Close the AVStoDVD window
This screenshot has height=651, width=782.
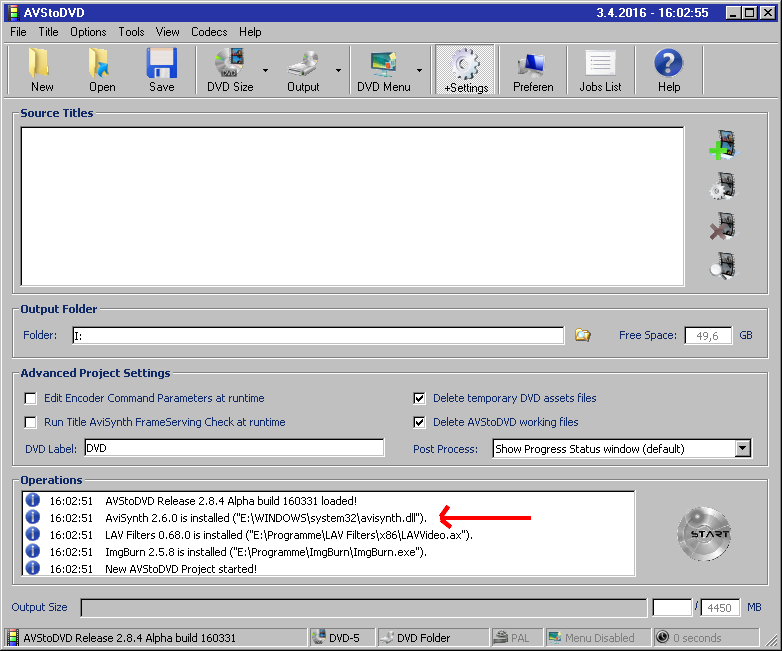pyautogui.click(x=767, y=12)
